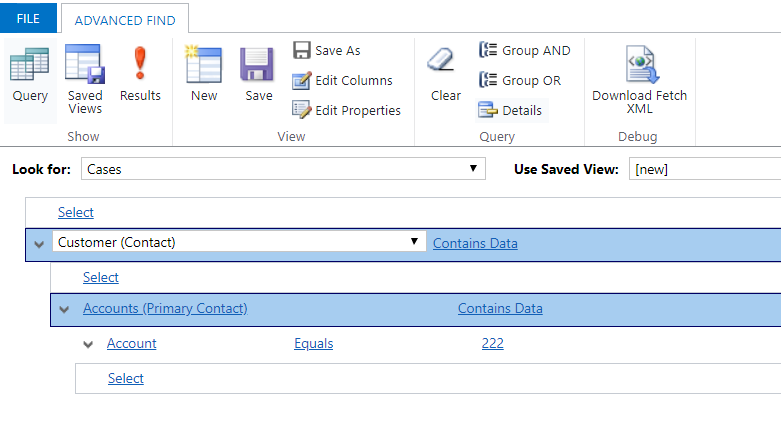Open Edit Columns
The height and width of the screenshot is (430, 781).
[x=342, y=80]
